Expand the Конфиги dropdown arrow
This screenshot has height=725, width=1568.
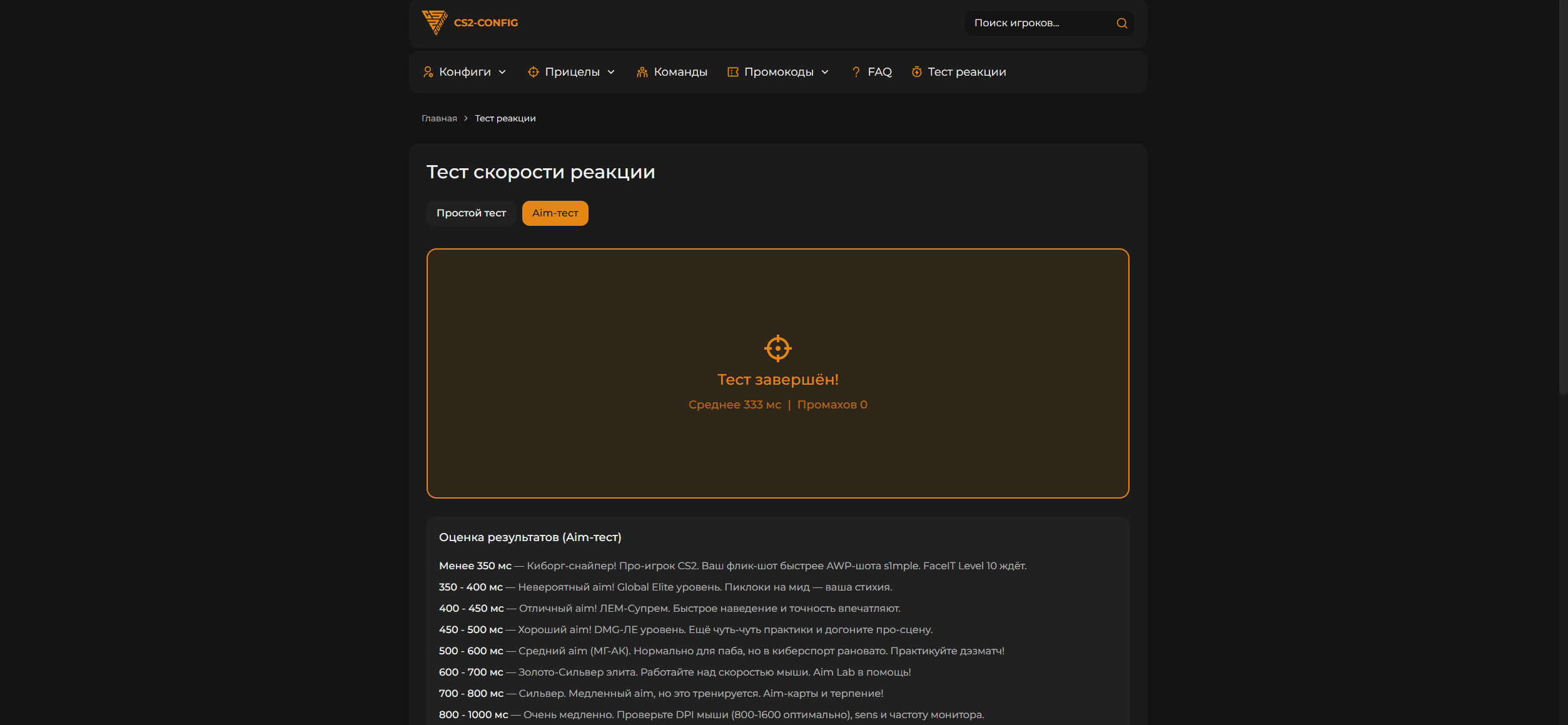(x=502, y=72)
